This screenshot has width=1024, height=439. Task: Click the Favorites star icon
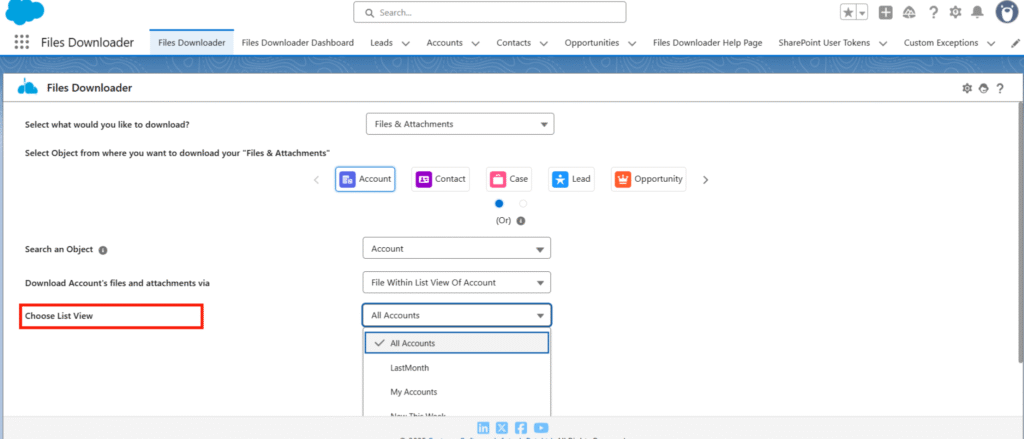tap(848, 12)
